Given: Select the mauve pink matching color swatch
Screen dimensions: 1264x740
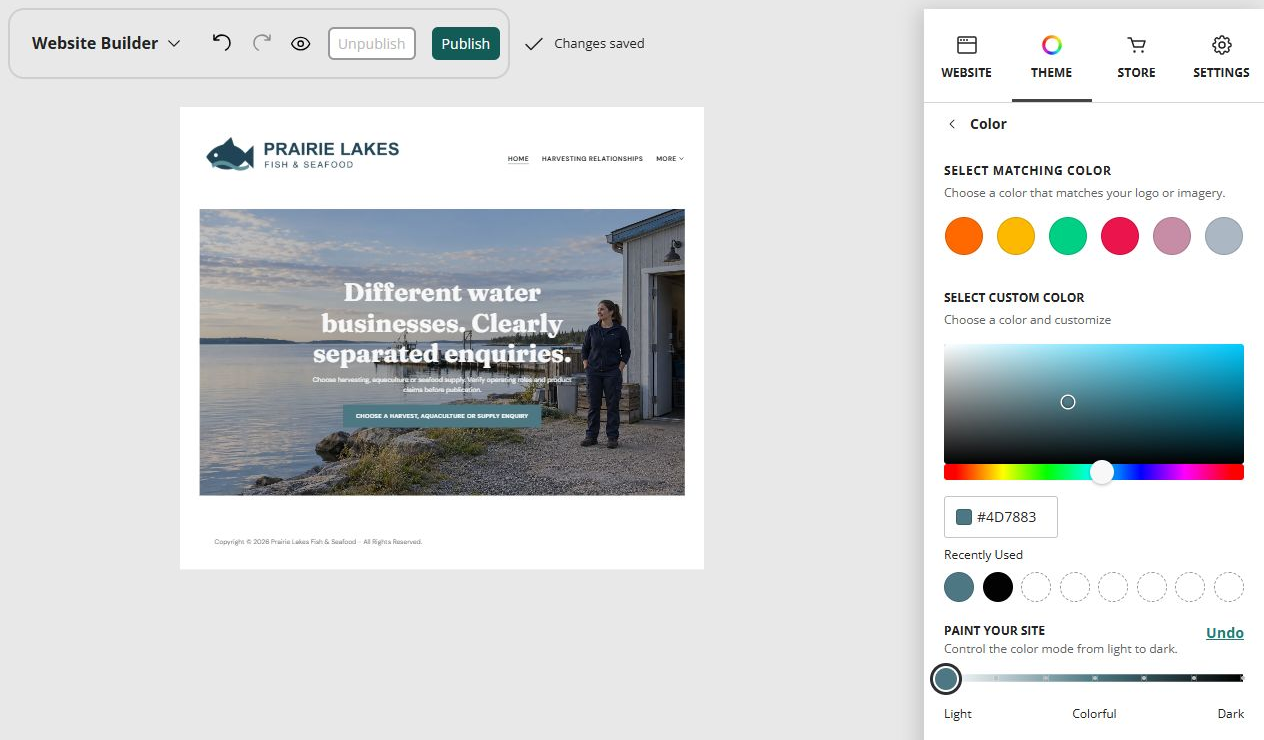Looking at the screenshot, I should pos(1172,236).
